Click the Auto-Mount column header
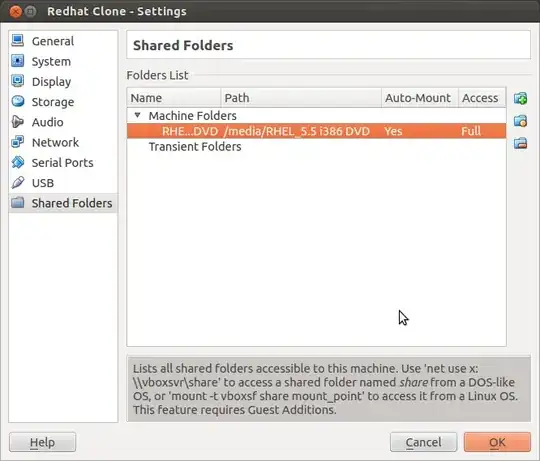540x461 pixels. (x=419, y=98)
